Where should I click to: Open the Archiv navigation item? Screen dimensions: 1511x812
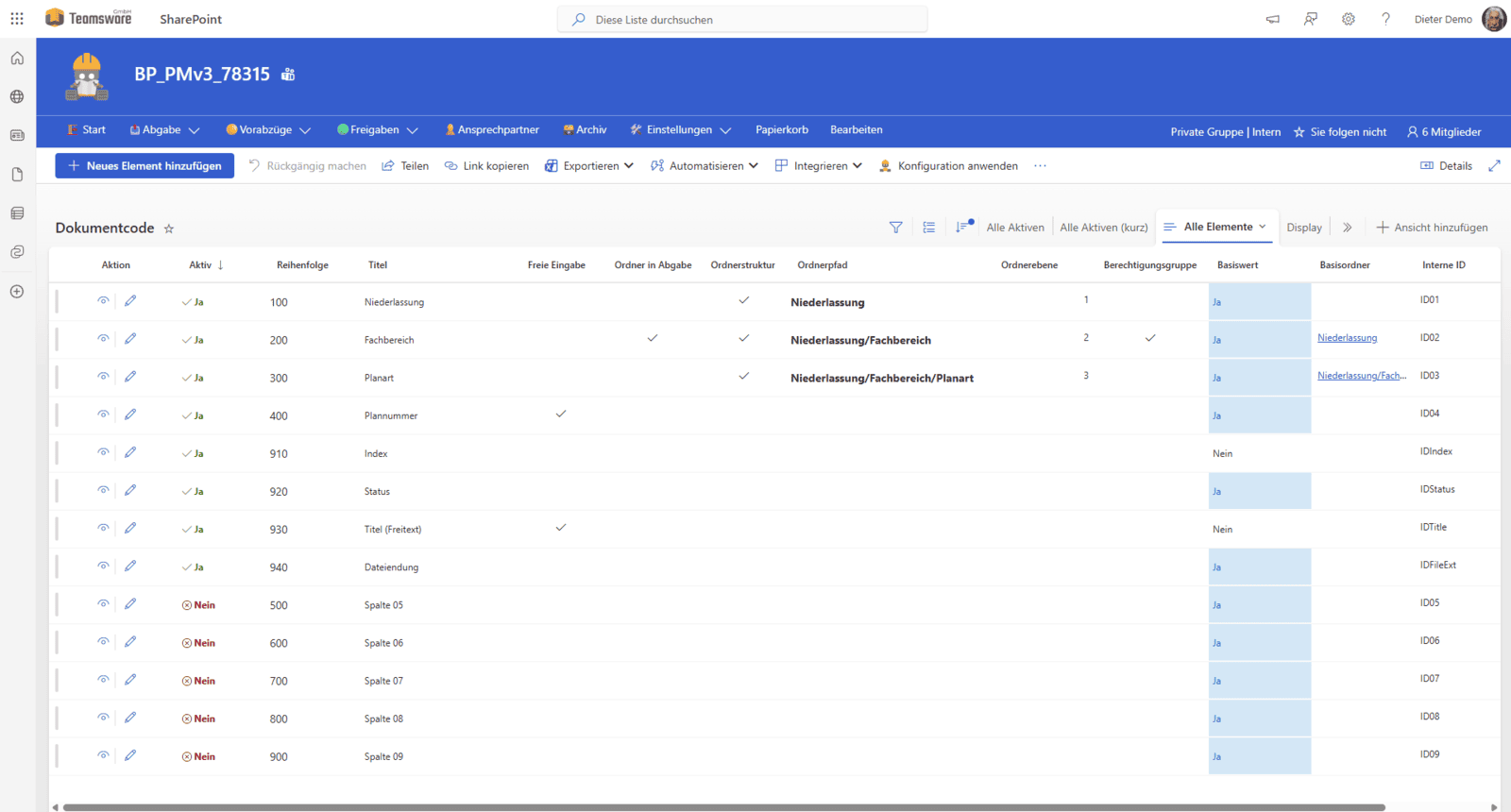(x=585, y=130)
